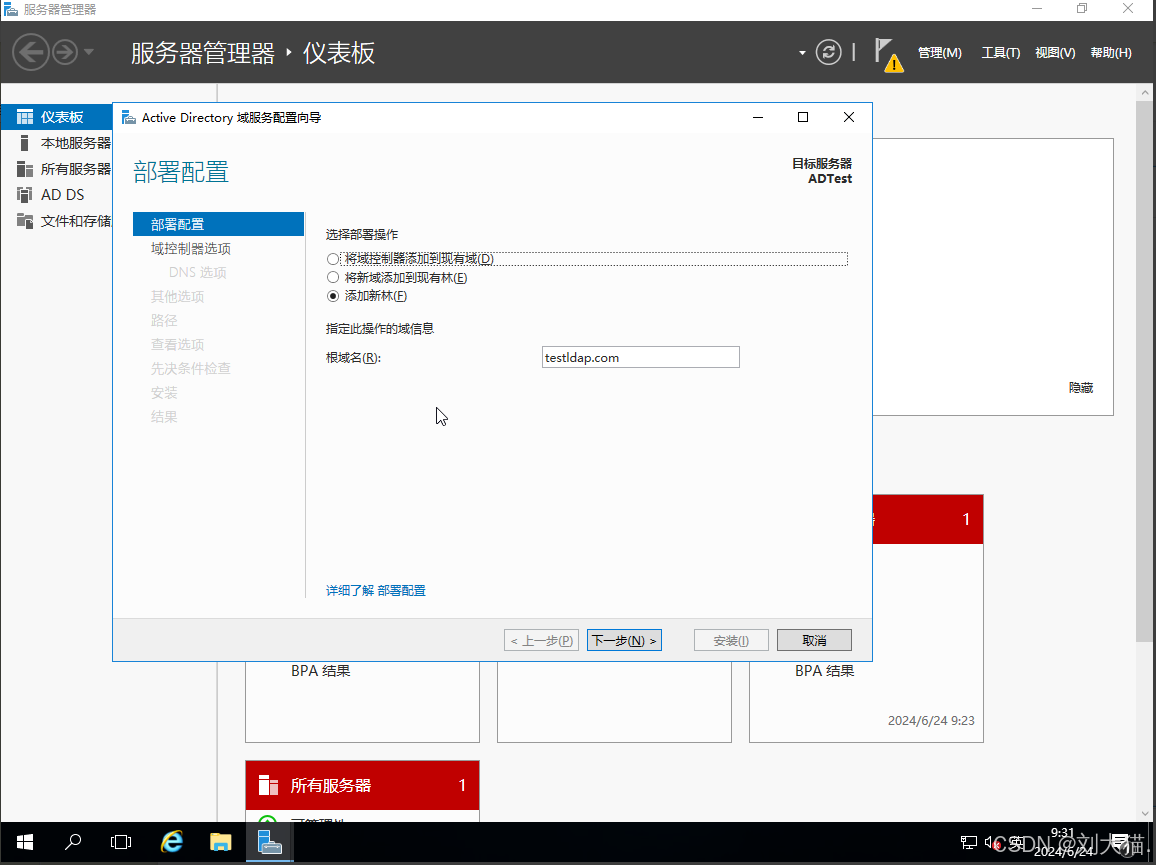The height and width of the screenshot is (865, 1156).
Task: Click scrollbar up arrow in dashboard
Action: click(x=1145, y=93)
